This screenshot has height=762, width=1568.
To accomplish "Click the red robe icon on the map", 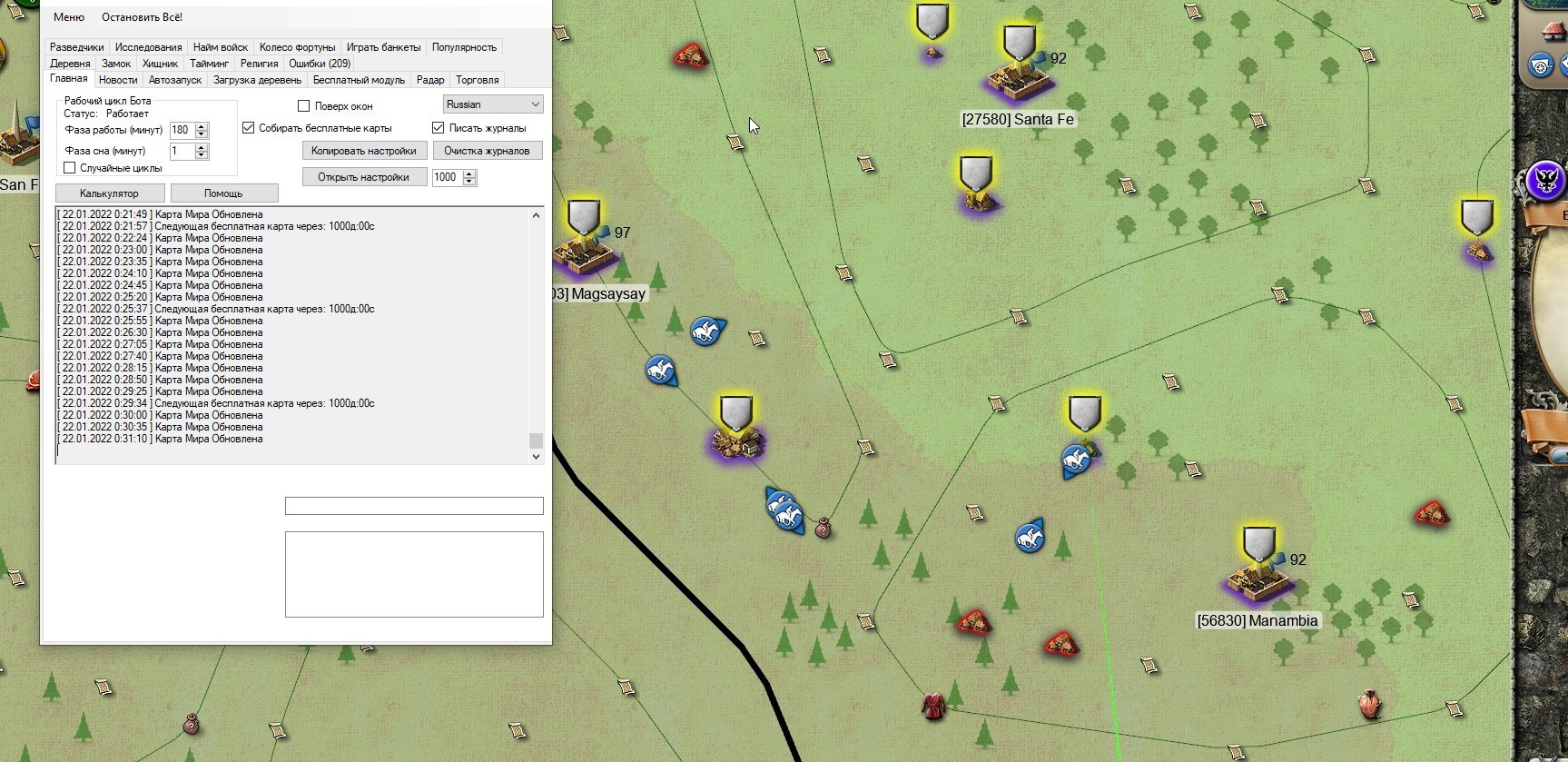I will click(933, 706).
